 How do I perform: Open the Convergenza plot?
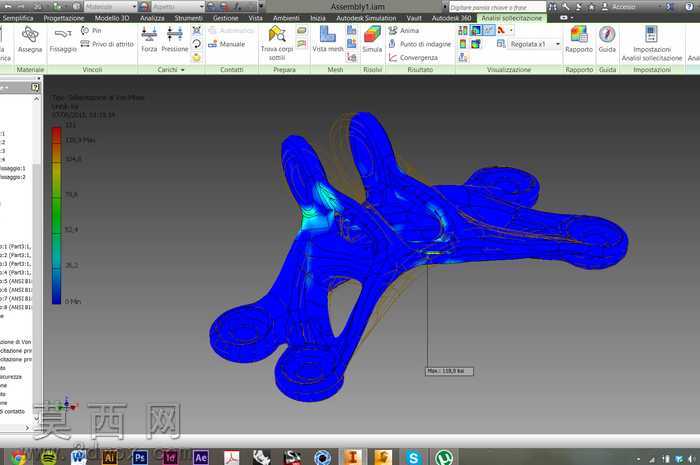point(413,58)
